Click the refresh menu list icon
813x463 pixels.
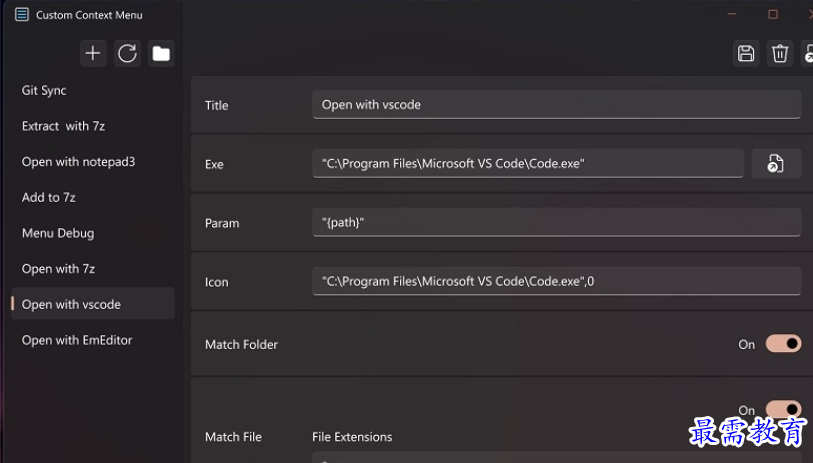[127, 53]
